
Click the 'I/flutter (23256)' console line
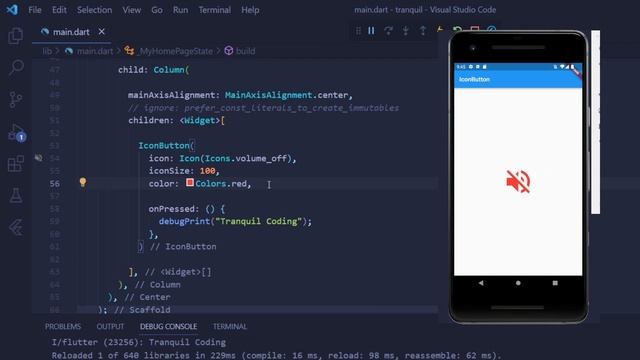(x=139, y=342)
